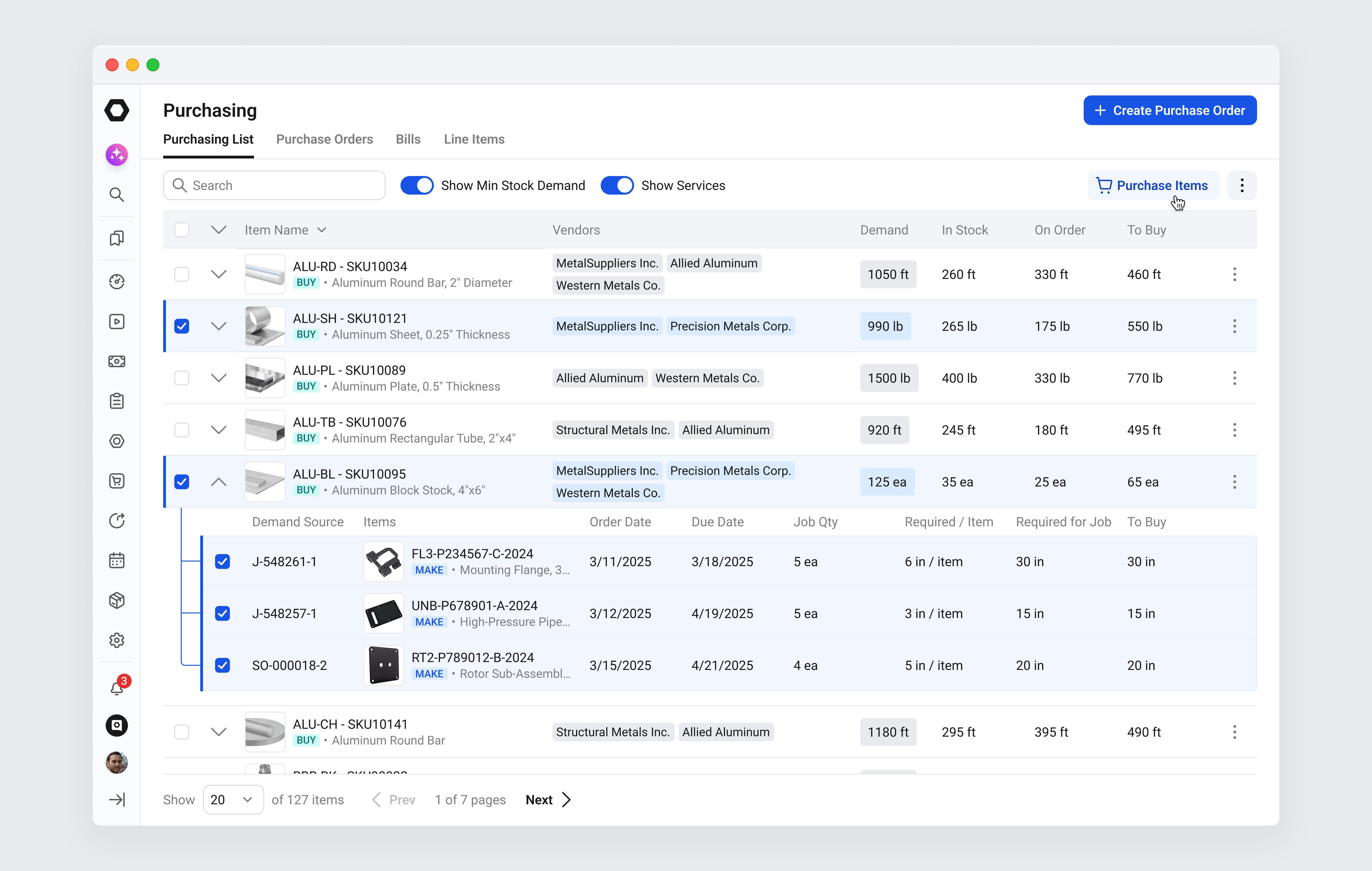1372x871 pixels.
Task: Open the user profile avatar
Action: (x=117, y=763)
